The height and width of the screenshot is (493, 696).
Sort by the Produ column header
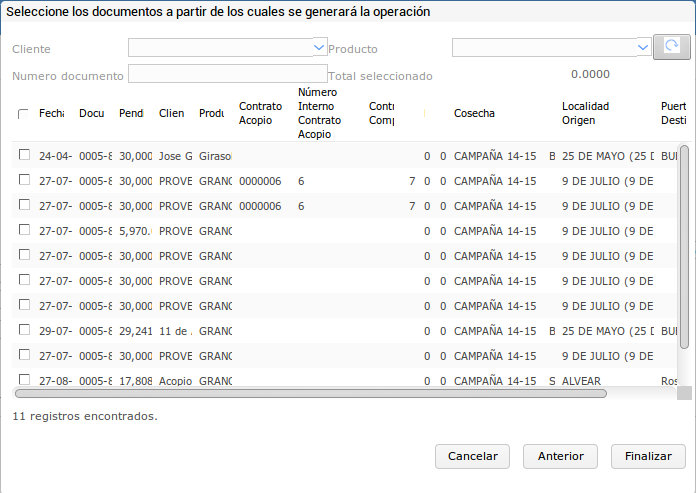point(212,113)
